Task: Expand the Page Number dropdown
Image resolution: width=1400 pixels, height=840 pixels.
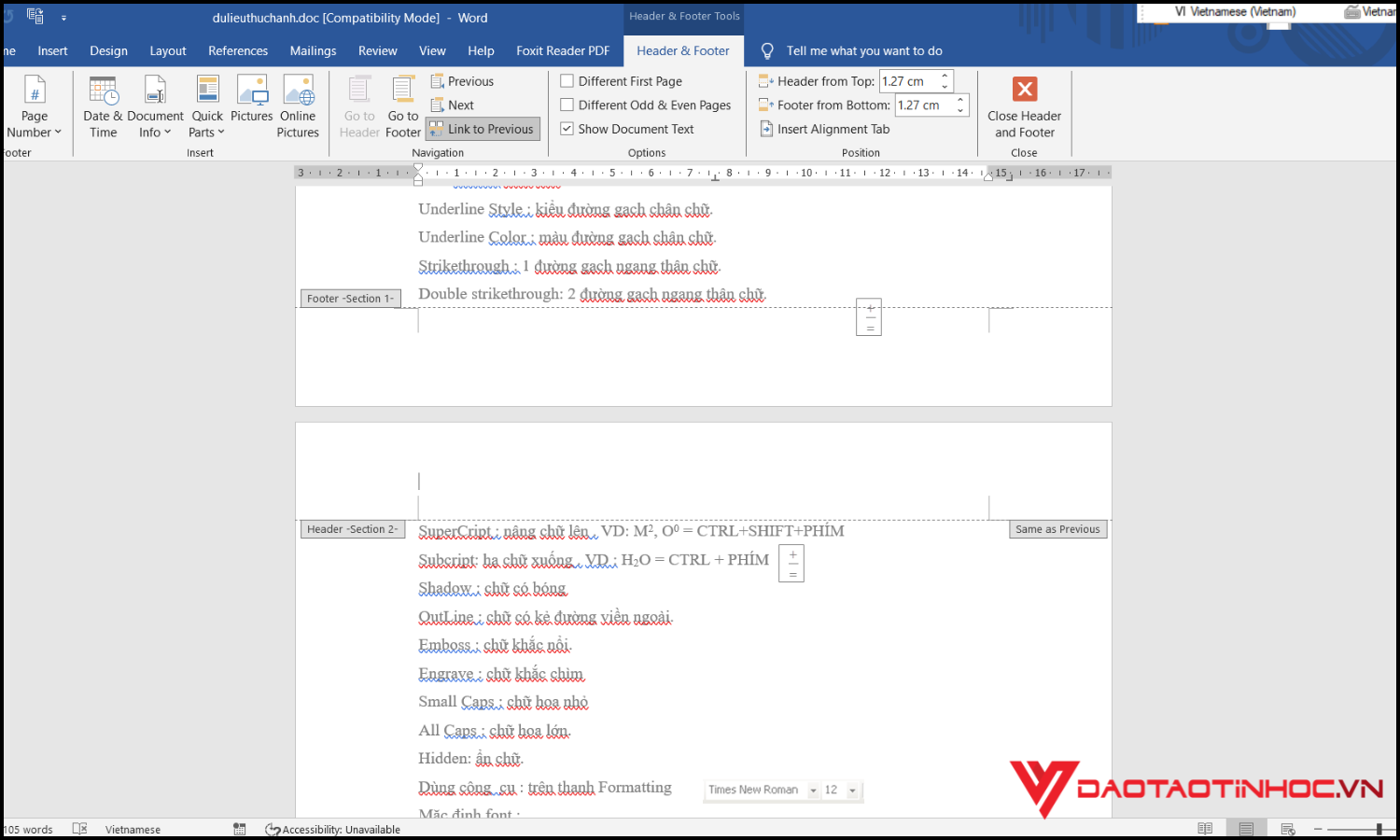Action: tap(35, 106)
